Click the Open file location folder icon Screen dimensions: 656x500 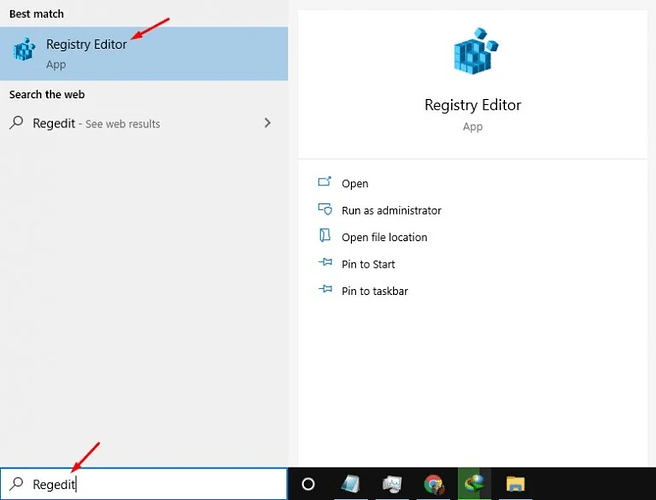coord(325,236)
